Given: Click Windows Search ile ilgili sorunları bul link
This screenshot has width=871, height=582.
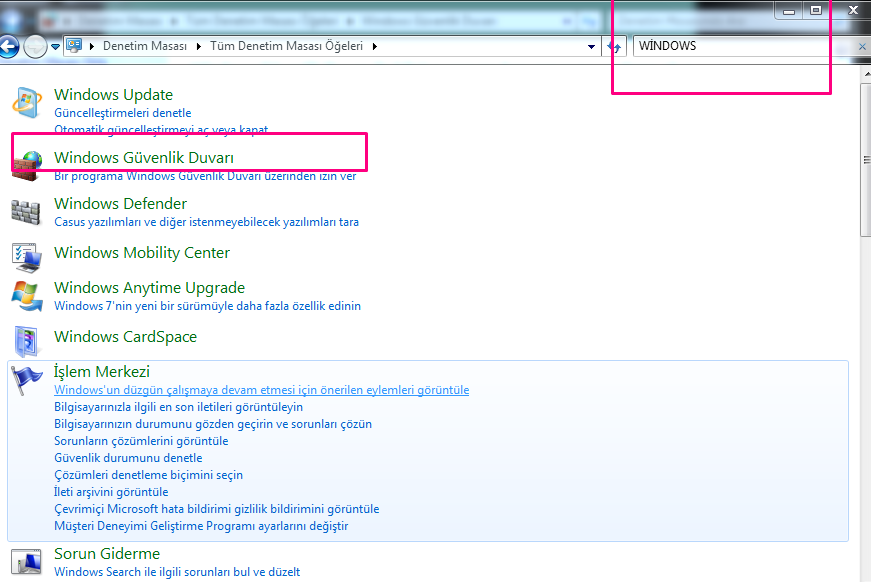Looking at the screenshot, I should [x=177, y=572].
